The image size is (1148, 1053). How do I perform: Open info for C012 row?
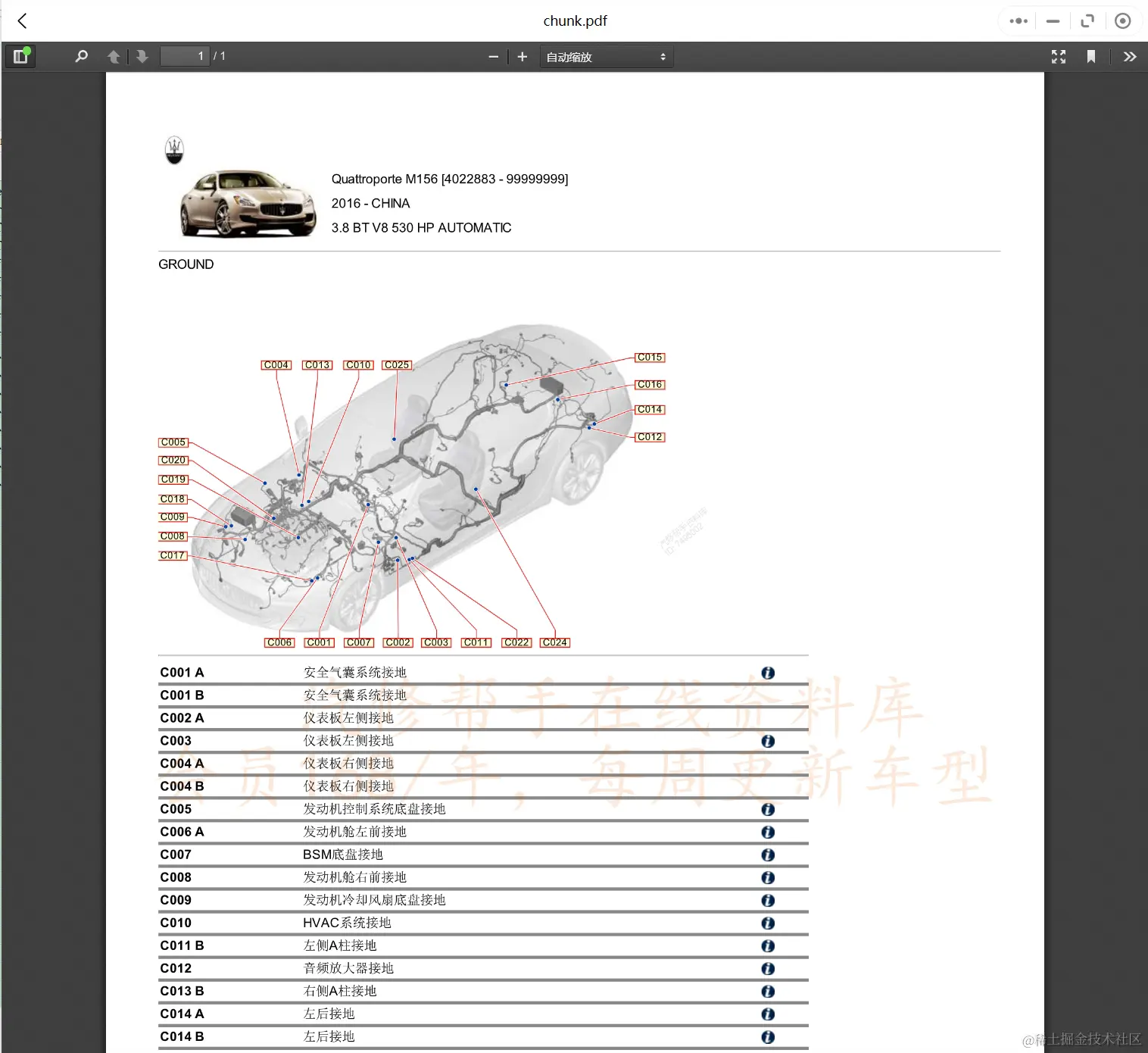[768, 968]
